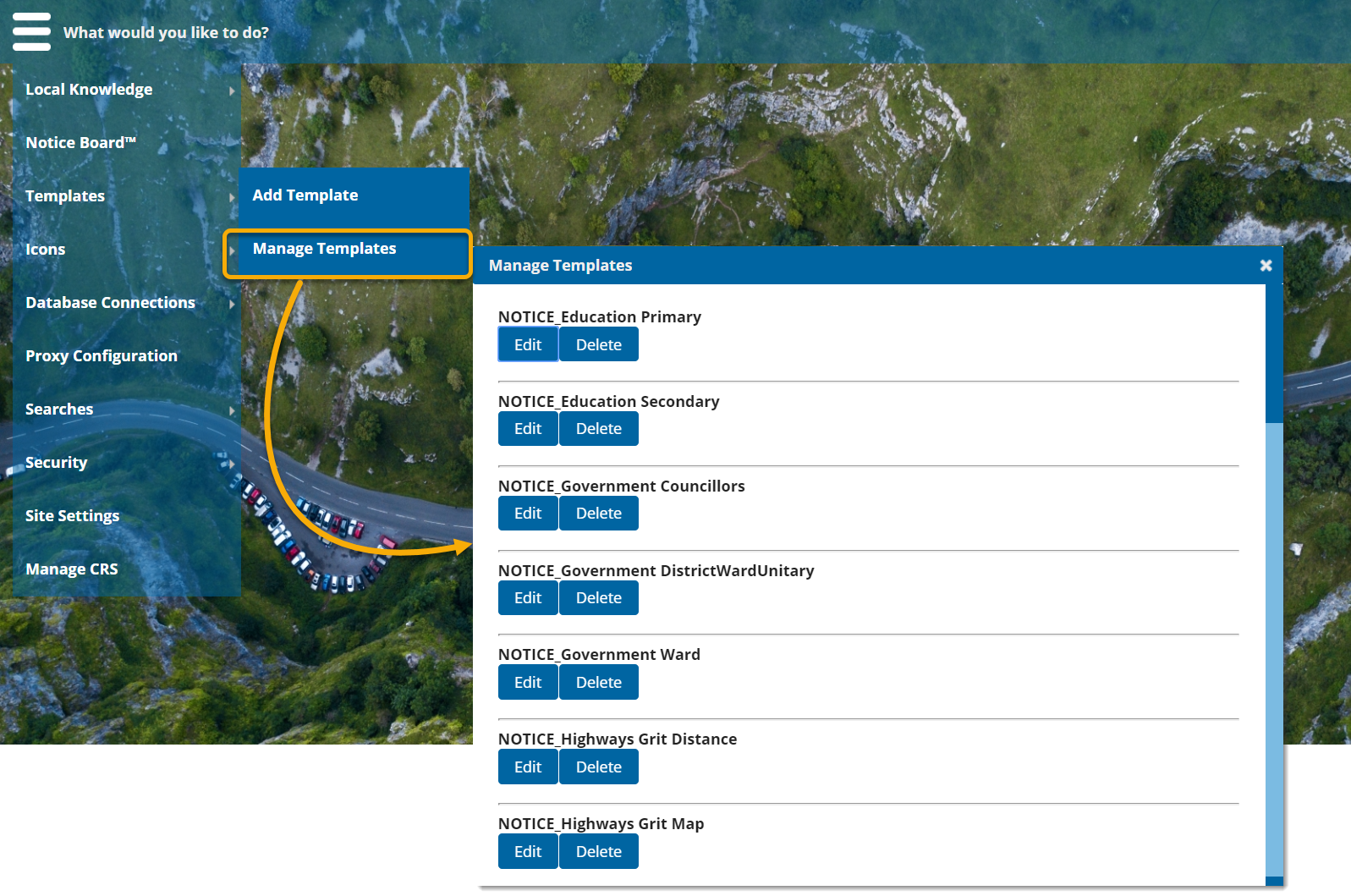Viewport: 1351px width, 896px height.
Task: Delete the NOTICE_Government DistrictWardUnitary template
Action: coord(598,598)
